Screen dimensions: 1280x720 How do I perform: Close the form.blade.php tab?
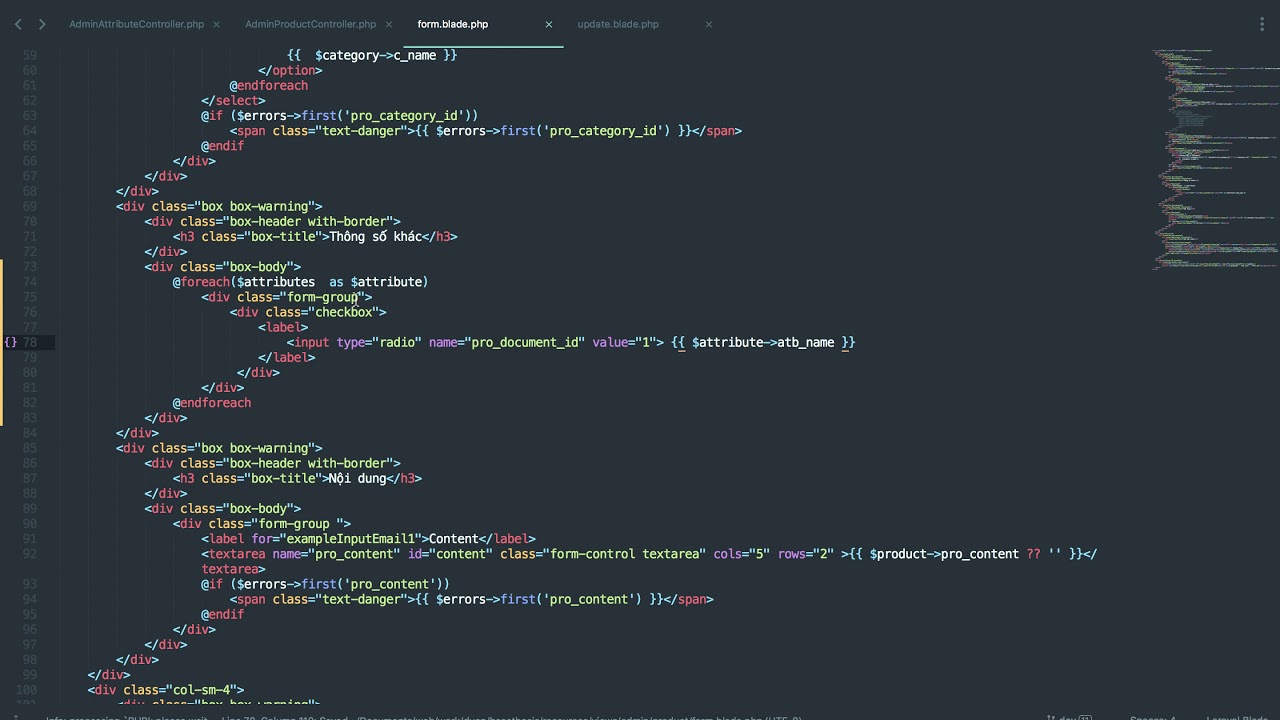click(x=548, y=24)
